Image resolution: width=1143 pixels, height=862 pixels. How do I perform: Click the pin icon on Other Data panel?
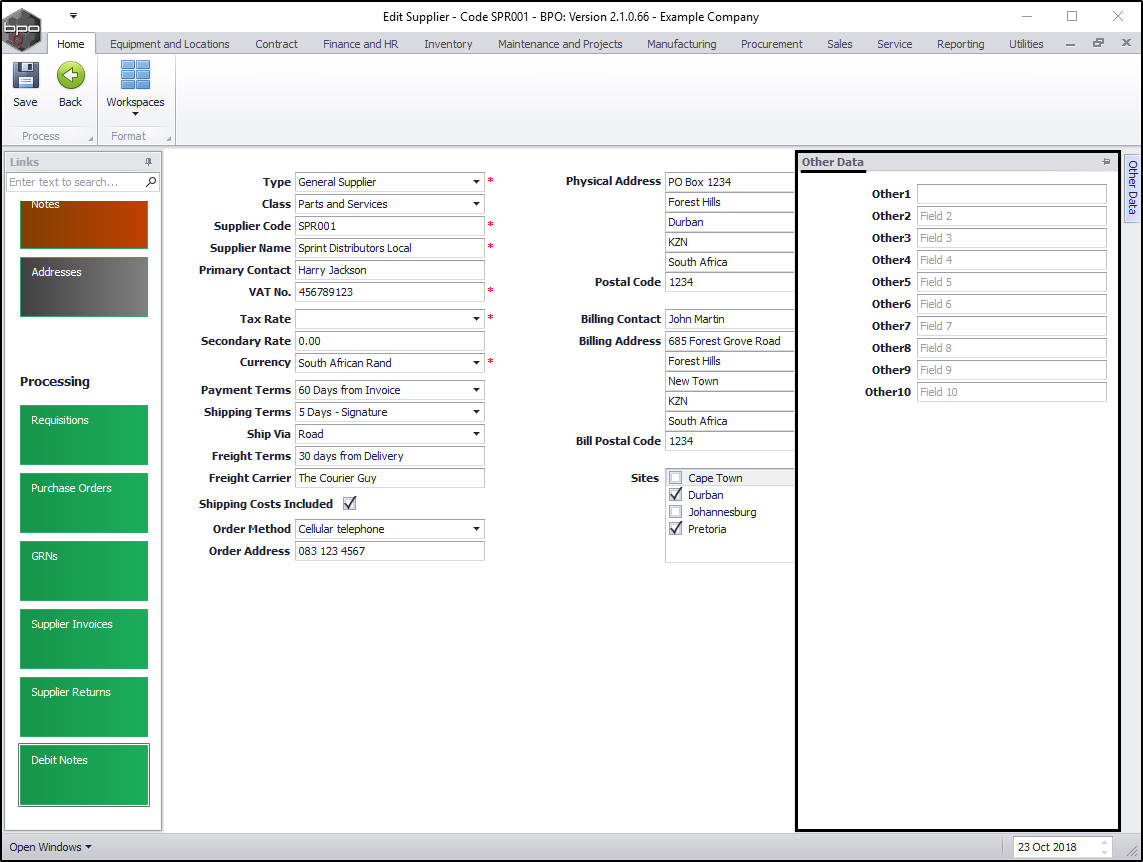1106,162
